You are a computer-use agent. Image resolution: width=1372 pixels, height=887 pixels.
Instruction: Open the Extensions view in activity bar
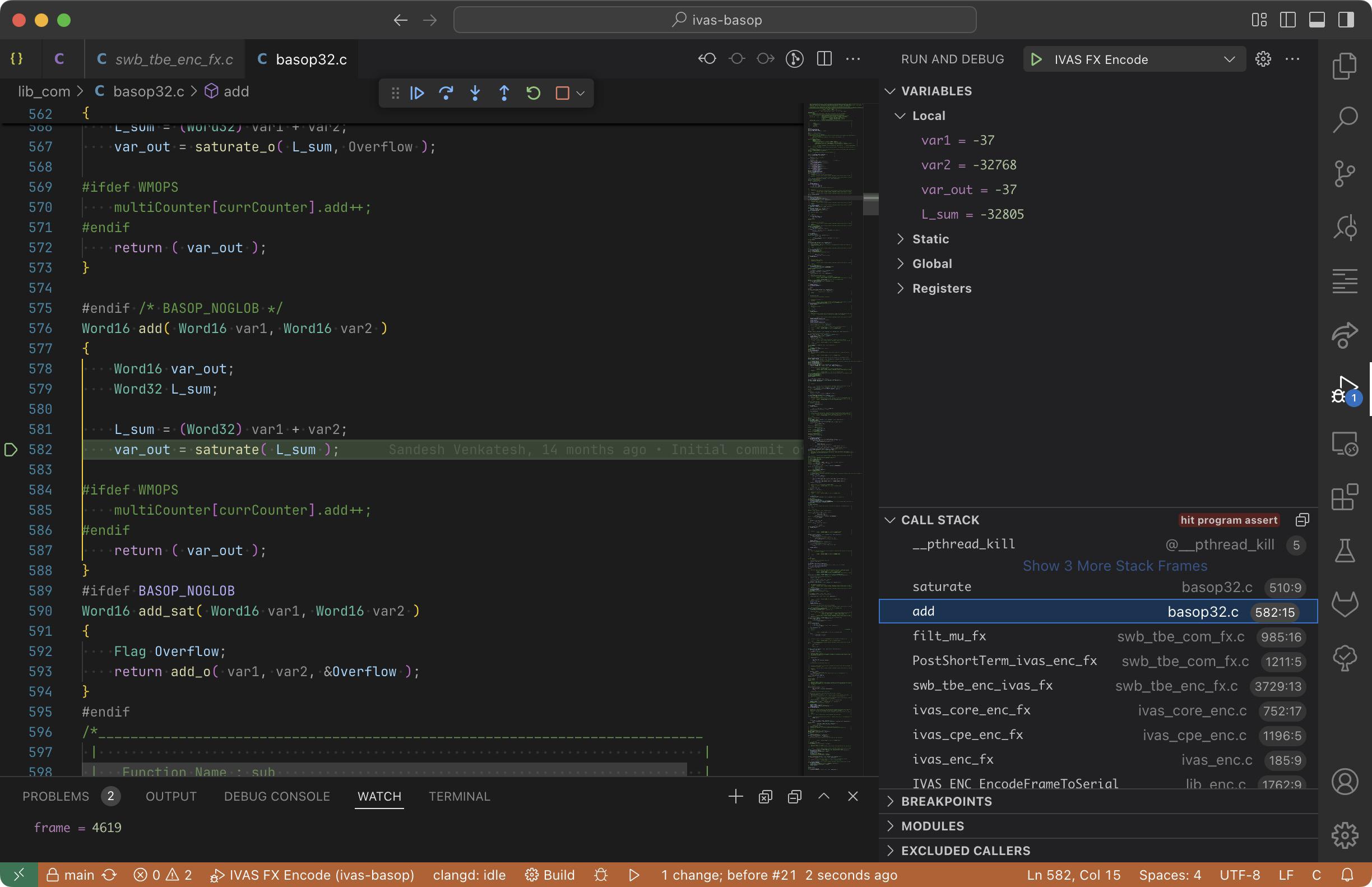pos(1345,497)
